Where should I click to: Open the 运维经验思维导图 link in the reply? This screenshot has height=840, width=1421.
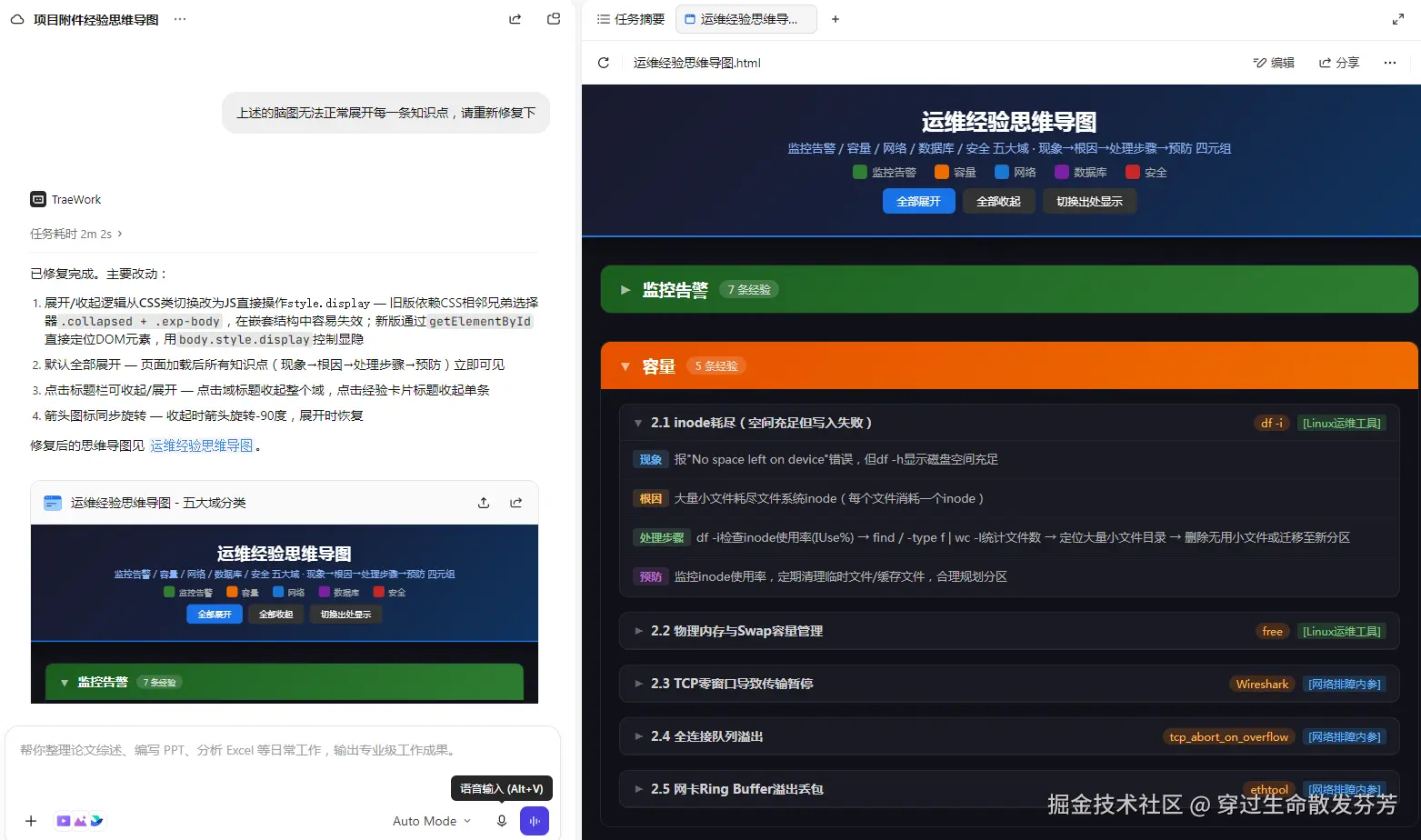pos(202,445)
